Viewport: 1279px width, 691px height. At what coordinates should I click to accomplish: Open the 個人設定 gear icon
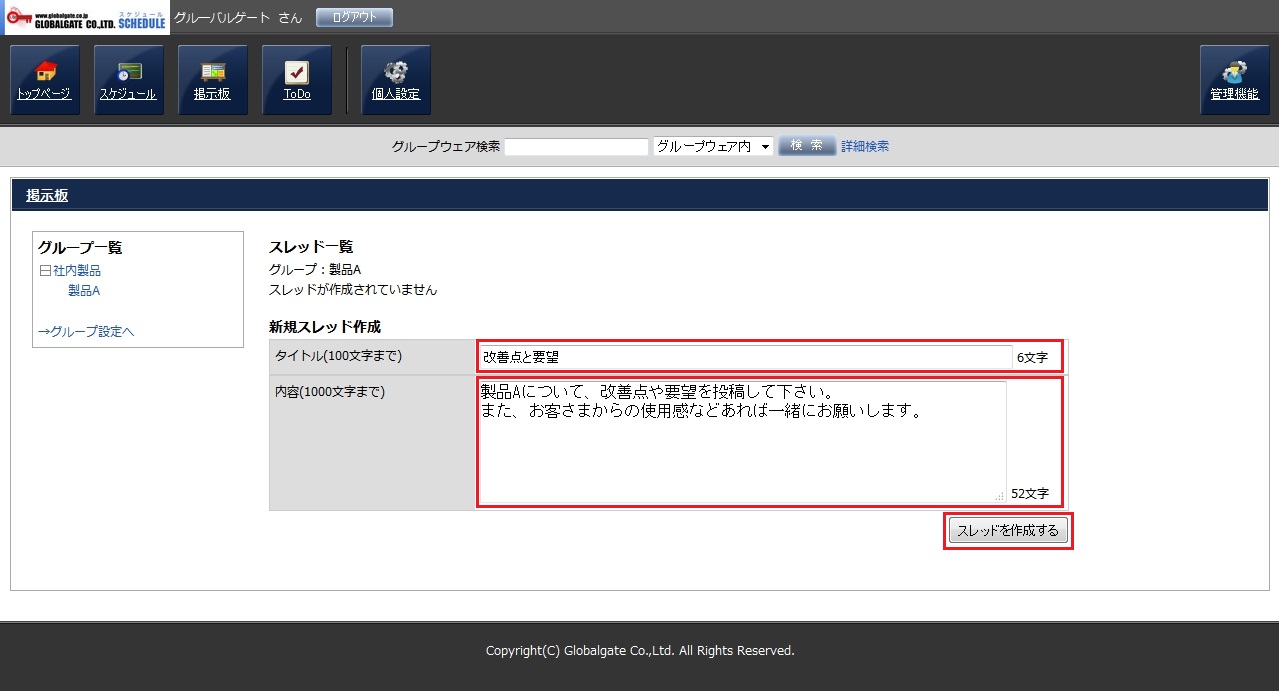tap(395, 80)
